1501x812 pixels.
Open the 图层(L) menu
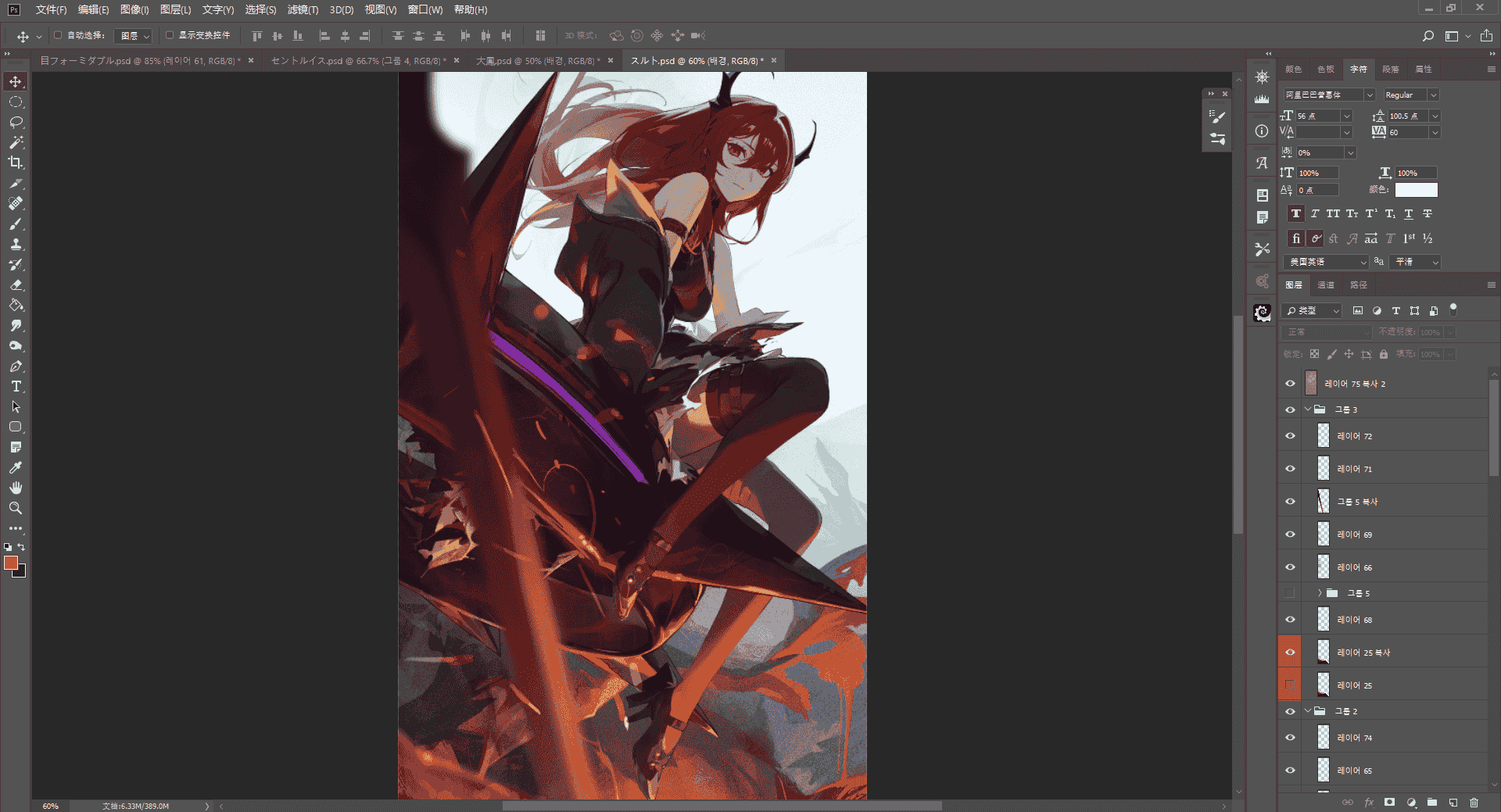tap(175, 10)
